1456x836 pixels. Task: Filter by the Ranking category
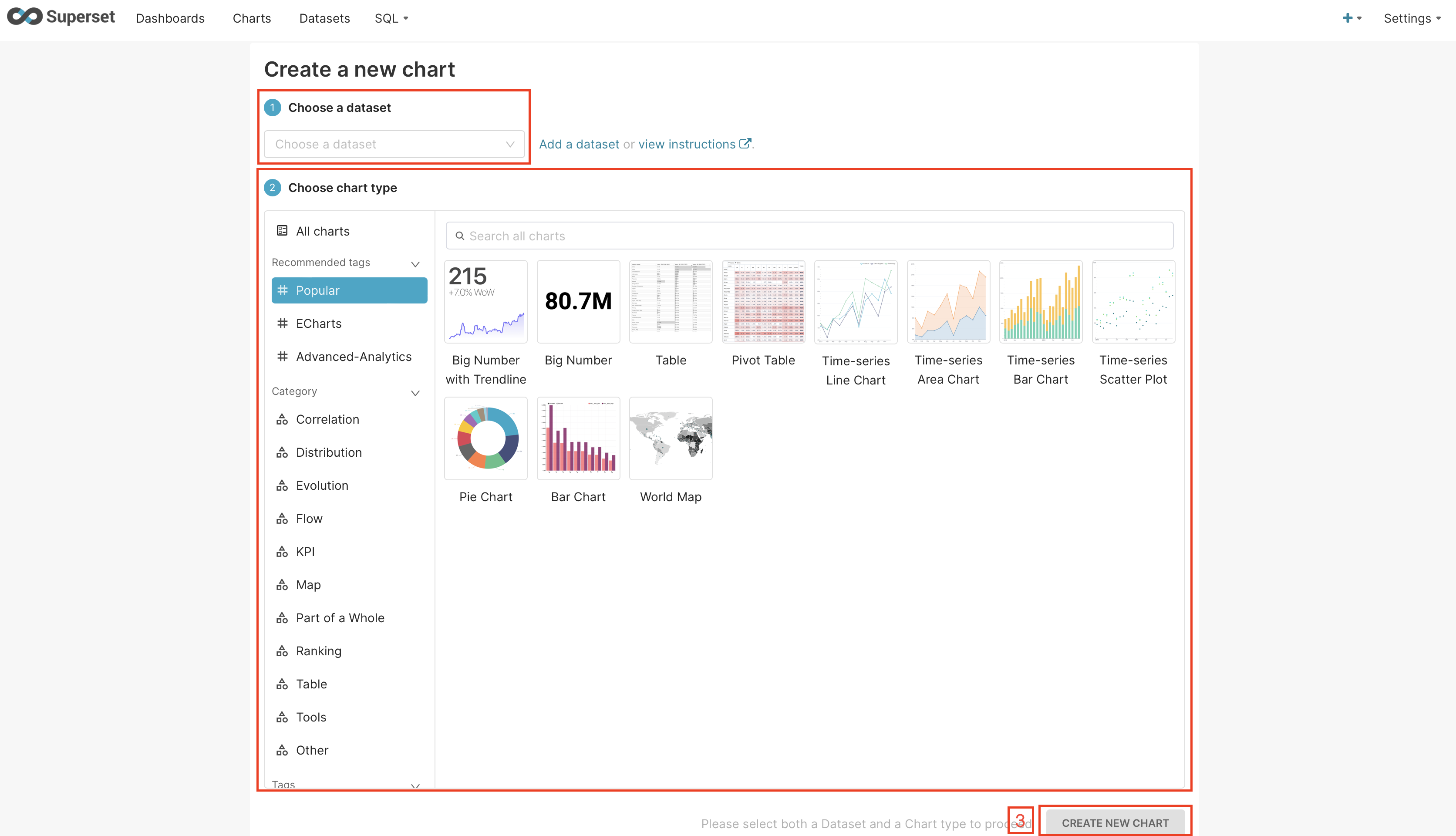[x=349, y=651]
